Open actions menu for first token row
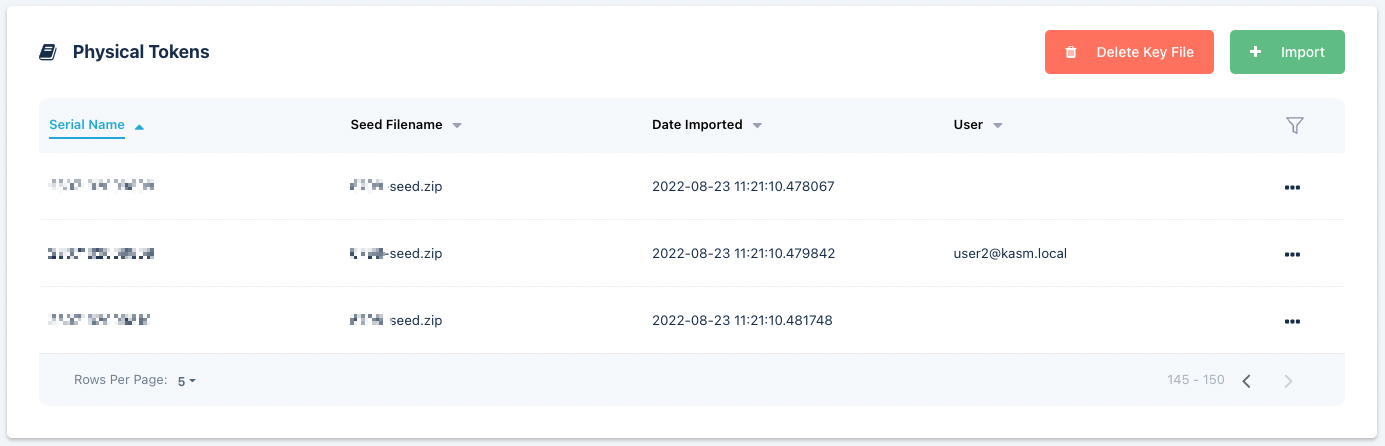Screen dimensions: 1385x446 tap(1292, 187)
